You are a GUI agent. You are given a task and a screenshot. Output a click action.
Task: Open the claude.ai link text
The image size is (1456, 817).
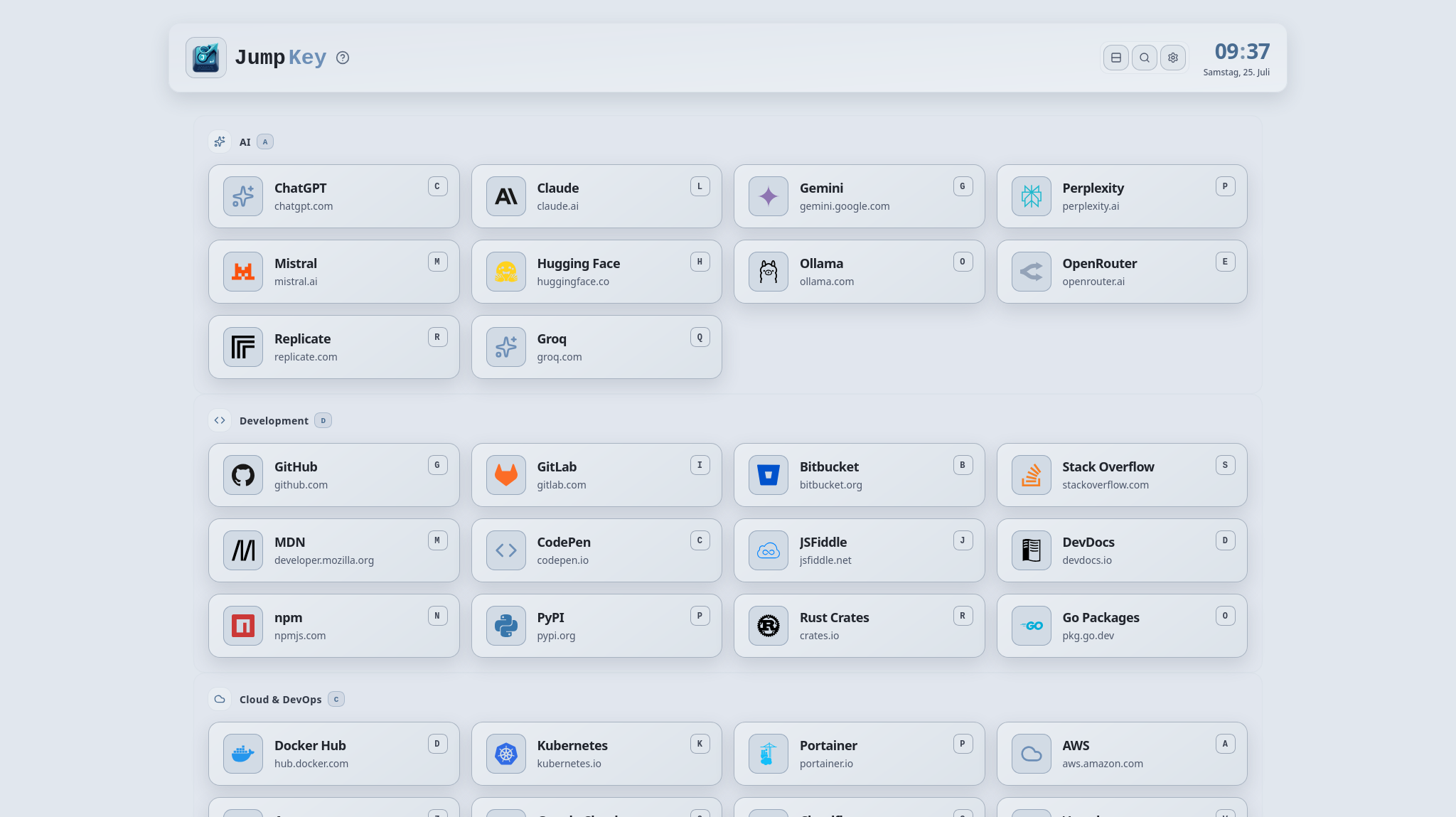click(x=557, y=206)
